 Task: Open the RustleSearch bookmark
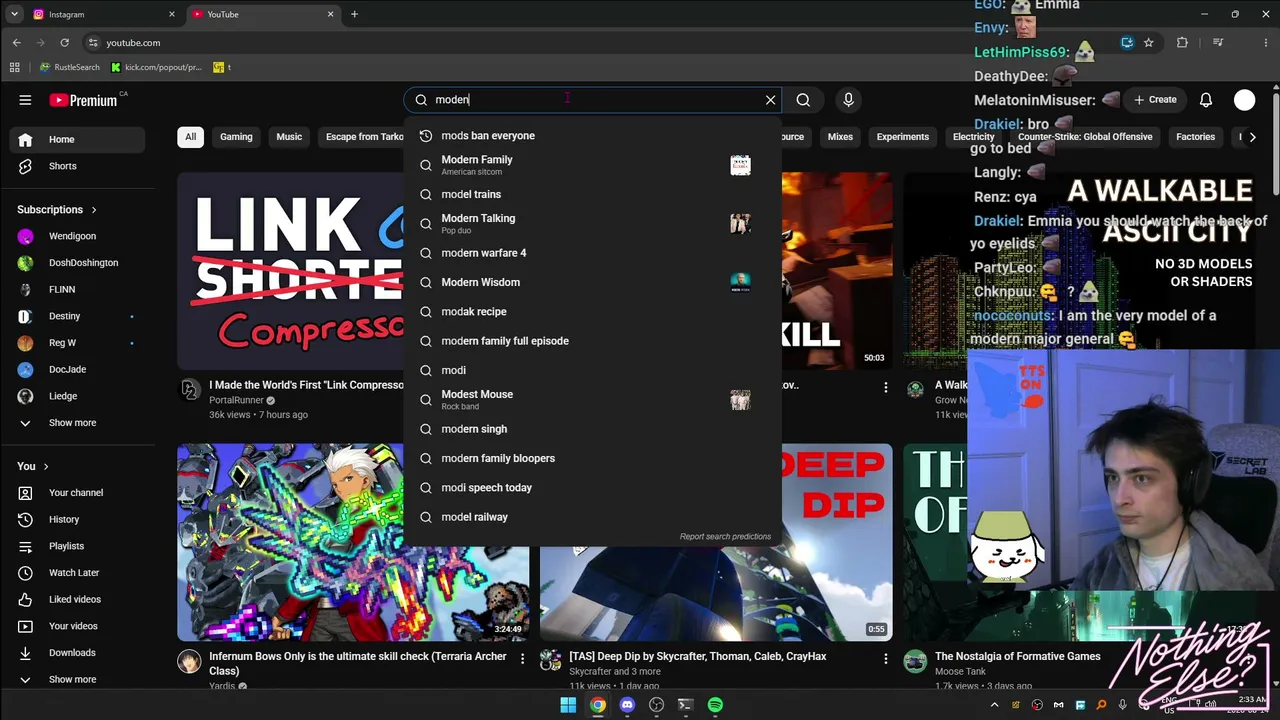point(70,67)
